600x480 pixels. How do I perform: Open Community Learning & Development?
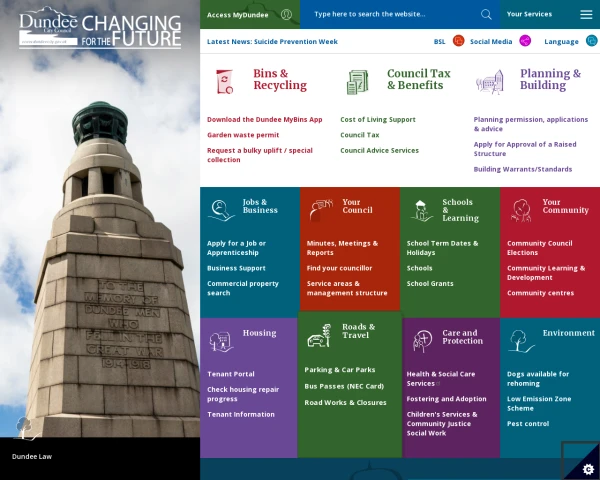pos(546,273)
